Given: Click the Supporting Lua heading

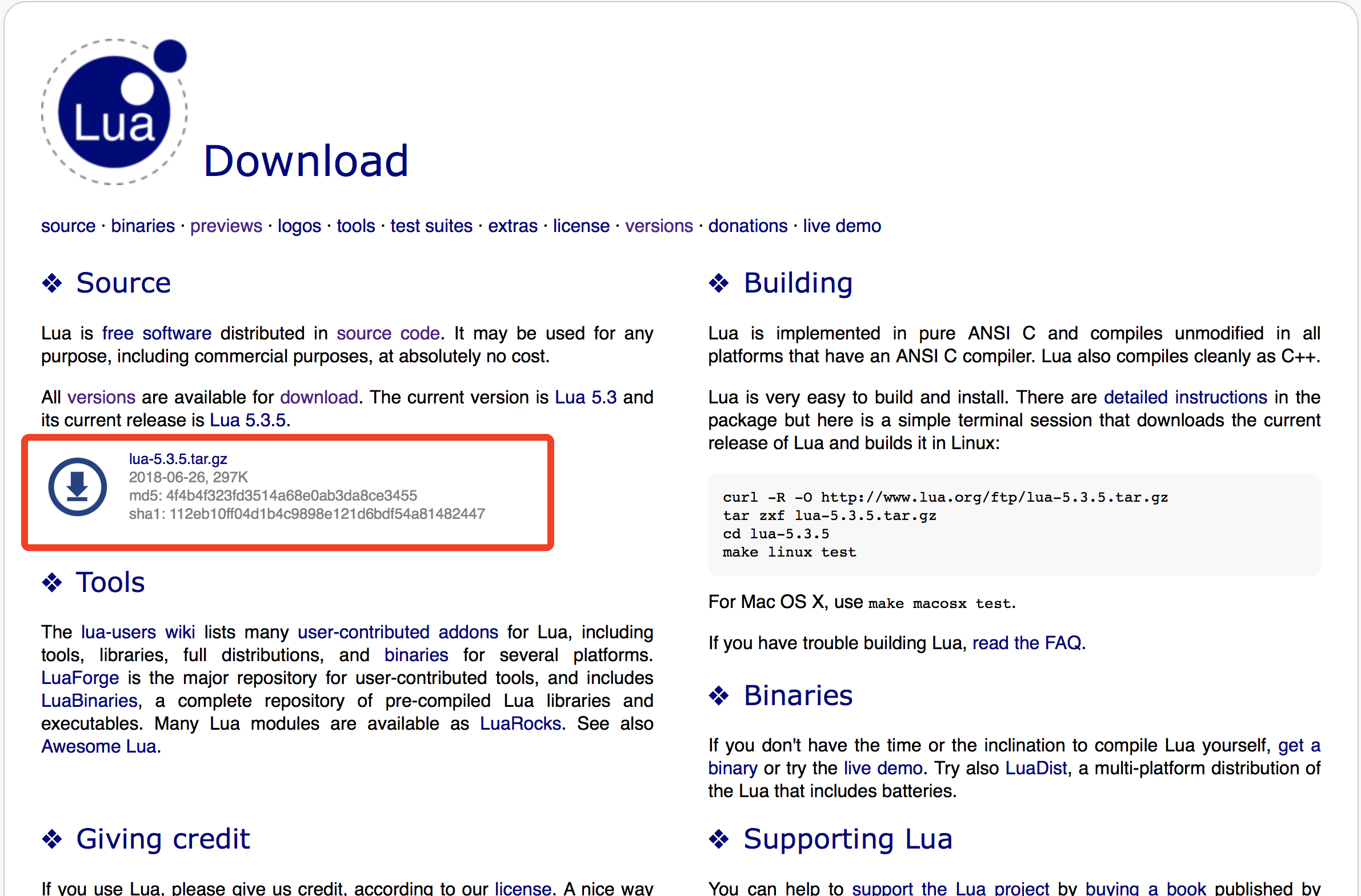Looking at the screenshot, I should point(848,839).
